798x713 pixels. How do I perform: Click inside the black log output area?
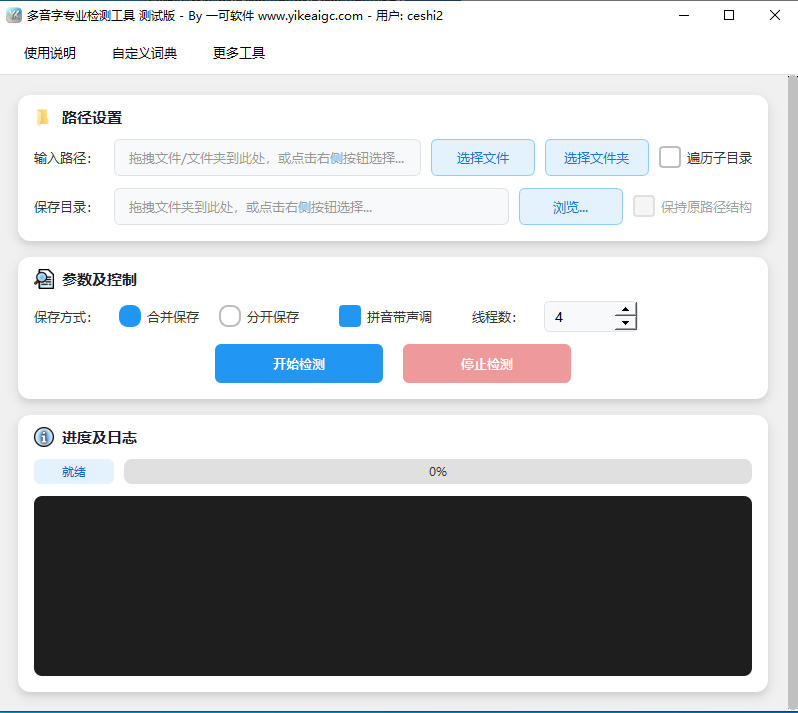[x=393, y=586]
